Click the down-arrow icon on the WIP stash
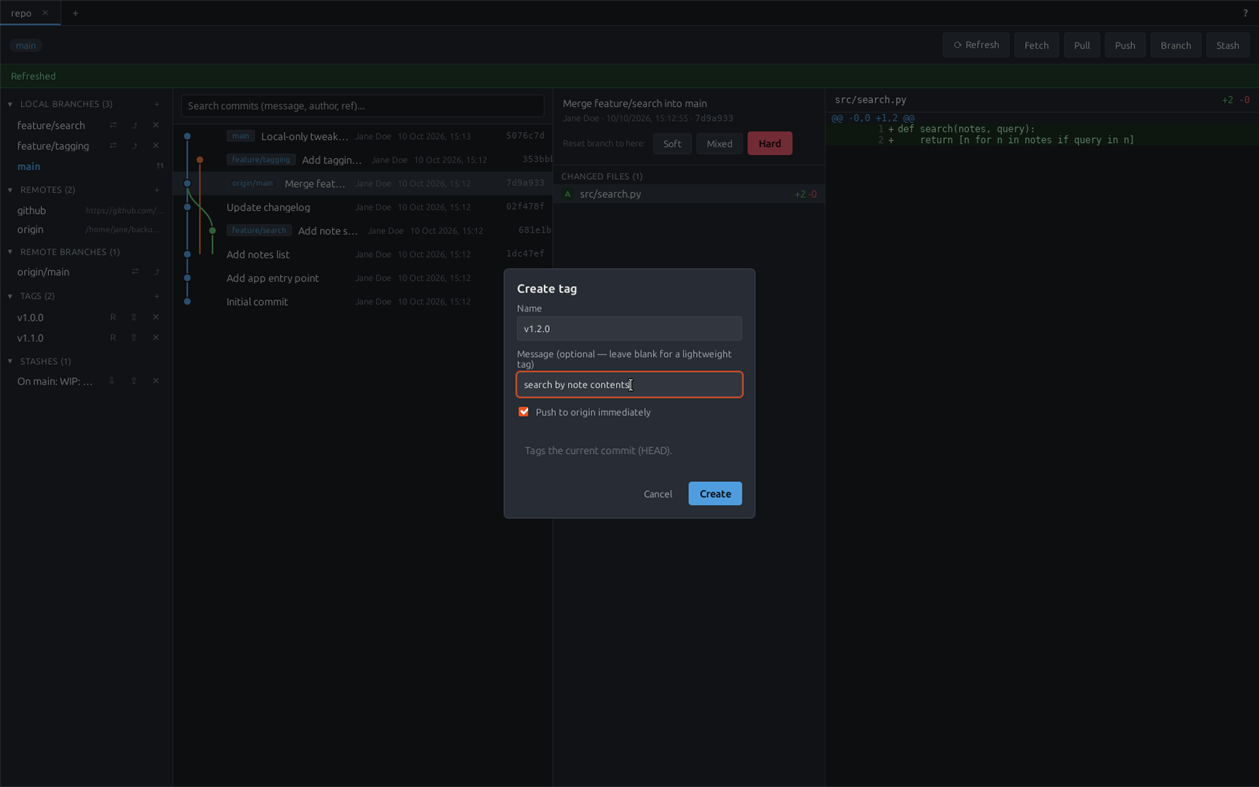Viewport: 1259px width, 787px height. click(112, 381)
